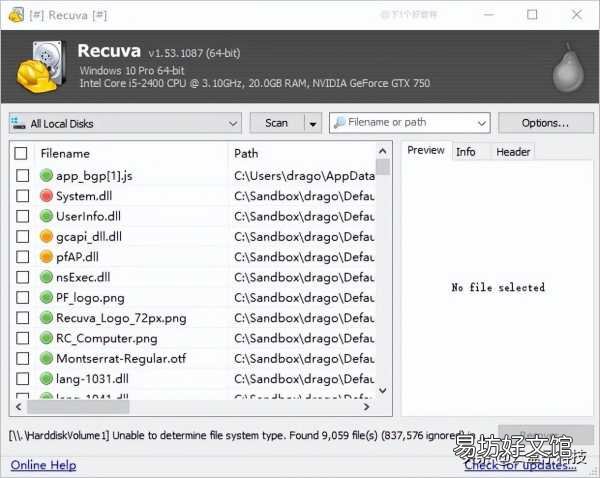Click the Piriform pear logo
This screenshot has height=478, width=600.
(x=568, y=68)
